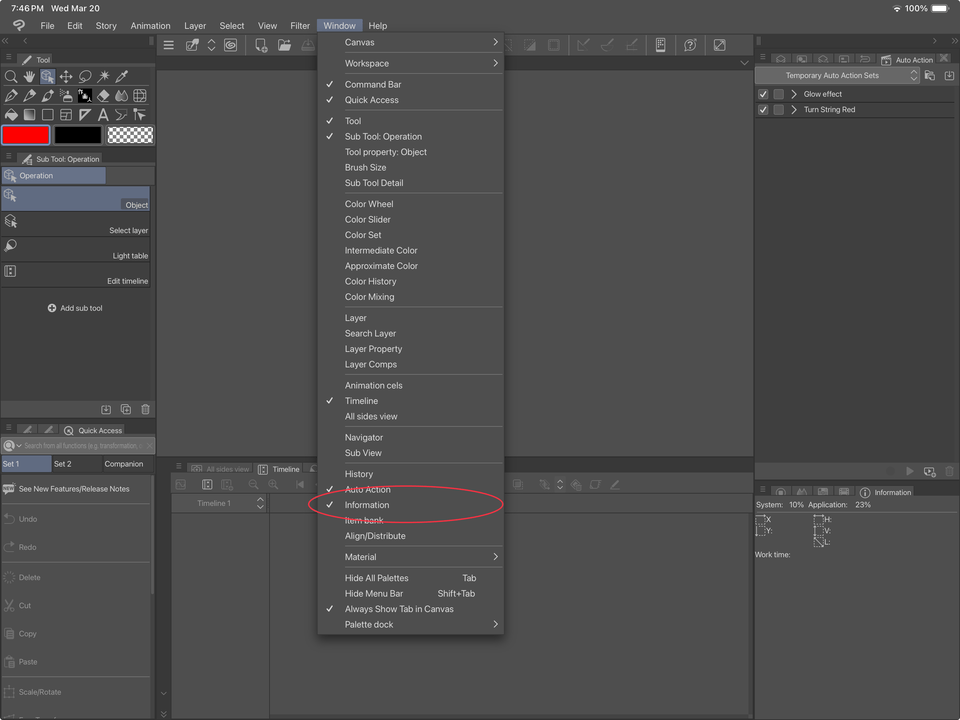Switch to Set 2 tab
Image resolution: width=960 pixels, height=720 pixels.
[x=77, y=464]
